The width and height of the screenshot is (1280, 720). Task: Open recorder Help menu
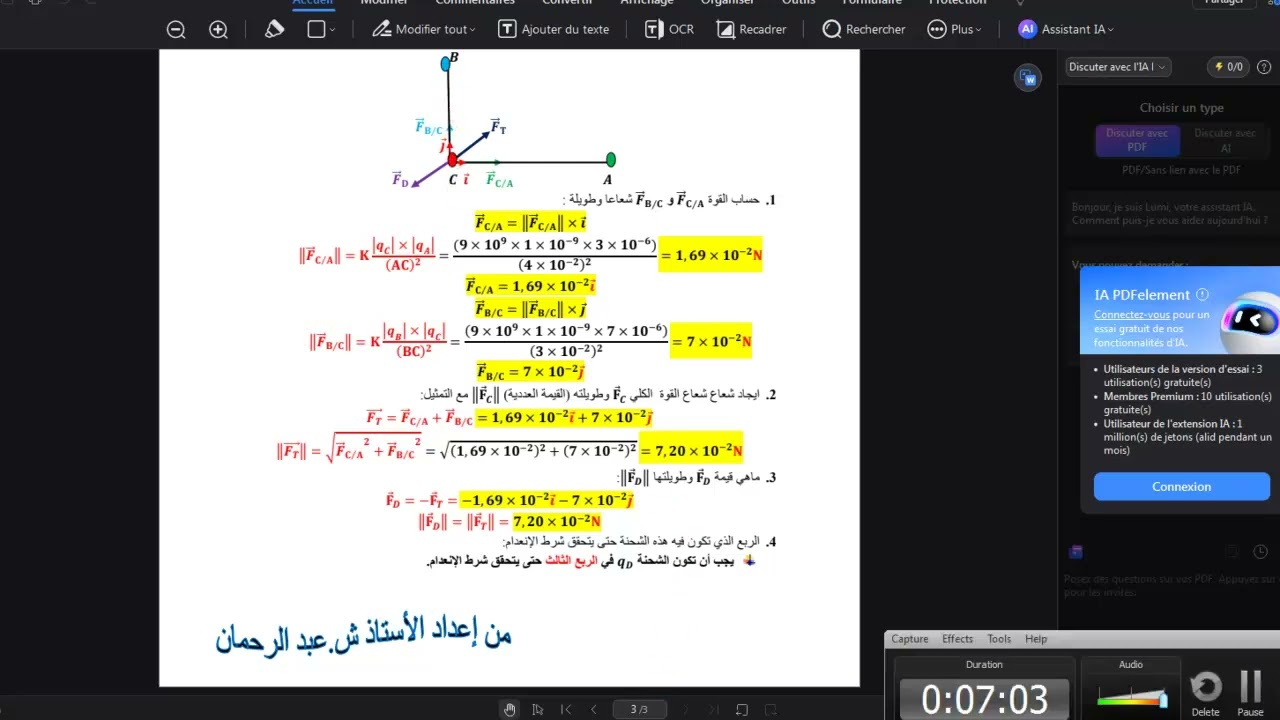(x=1036, y=639)
